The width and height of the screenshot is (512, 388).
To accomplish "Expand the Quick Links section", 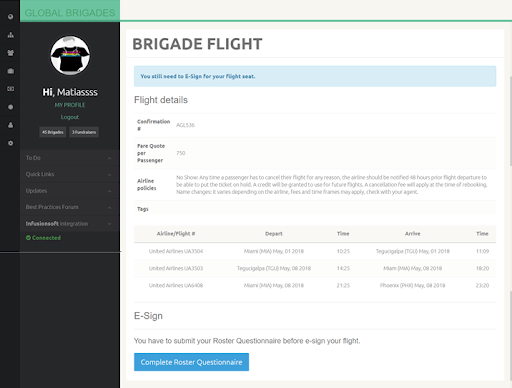I will click(70, 174).
